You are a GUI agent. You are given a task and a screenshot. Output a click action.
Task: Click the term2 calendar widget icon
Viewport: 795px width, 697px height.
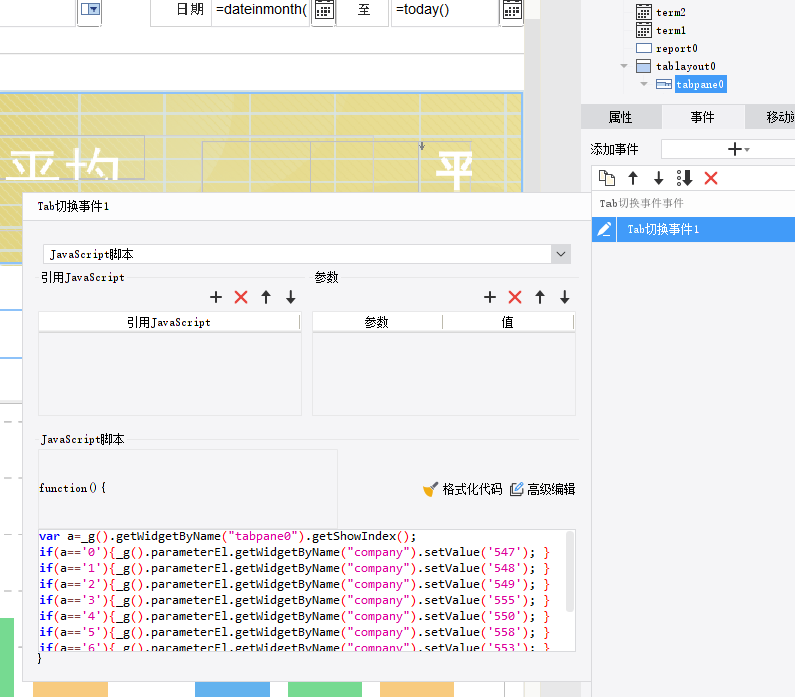coord(643,12)
